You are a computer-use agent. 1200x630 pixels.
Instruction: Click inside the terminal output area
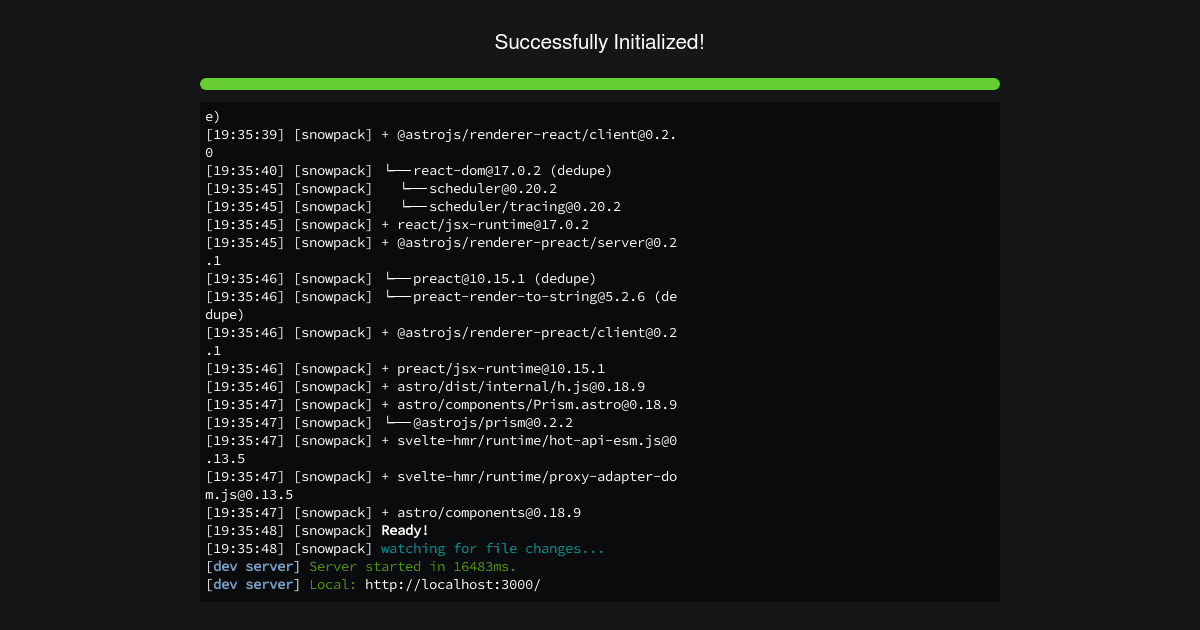point(600,350)
